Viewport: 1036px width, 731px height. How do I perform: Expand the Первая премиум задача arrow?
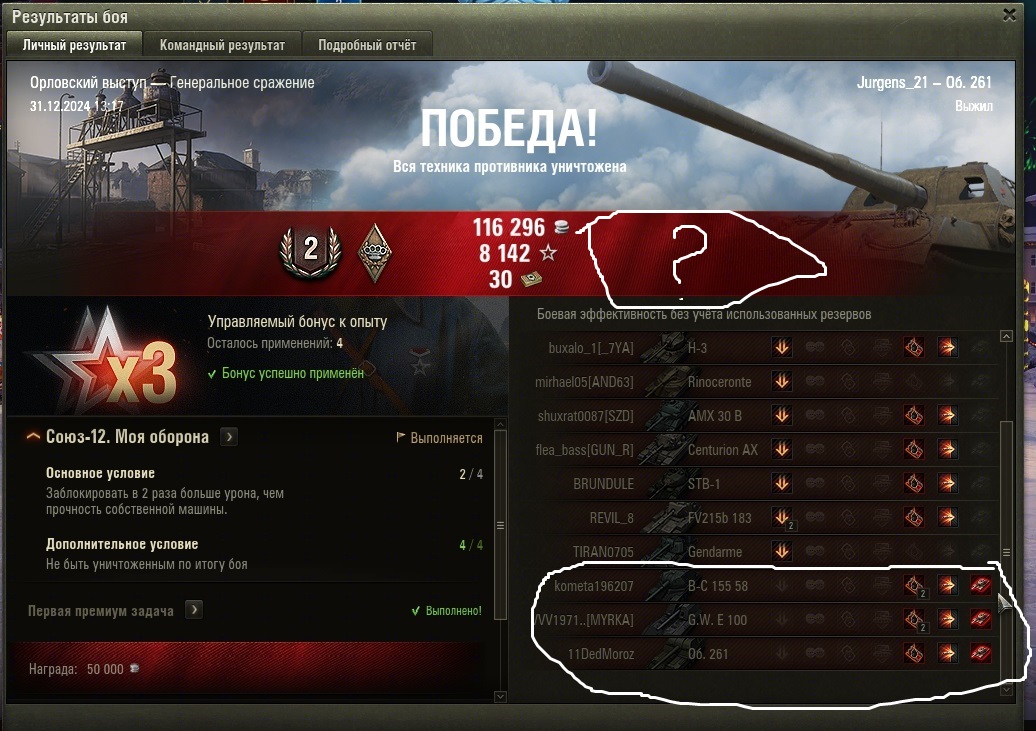coord(194,609)
